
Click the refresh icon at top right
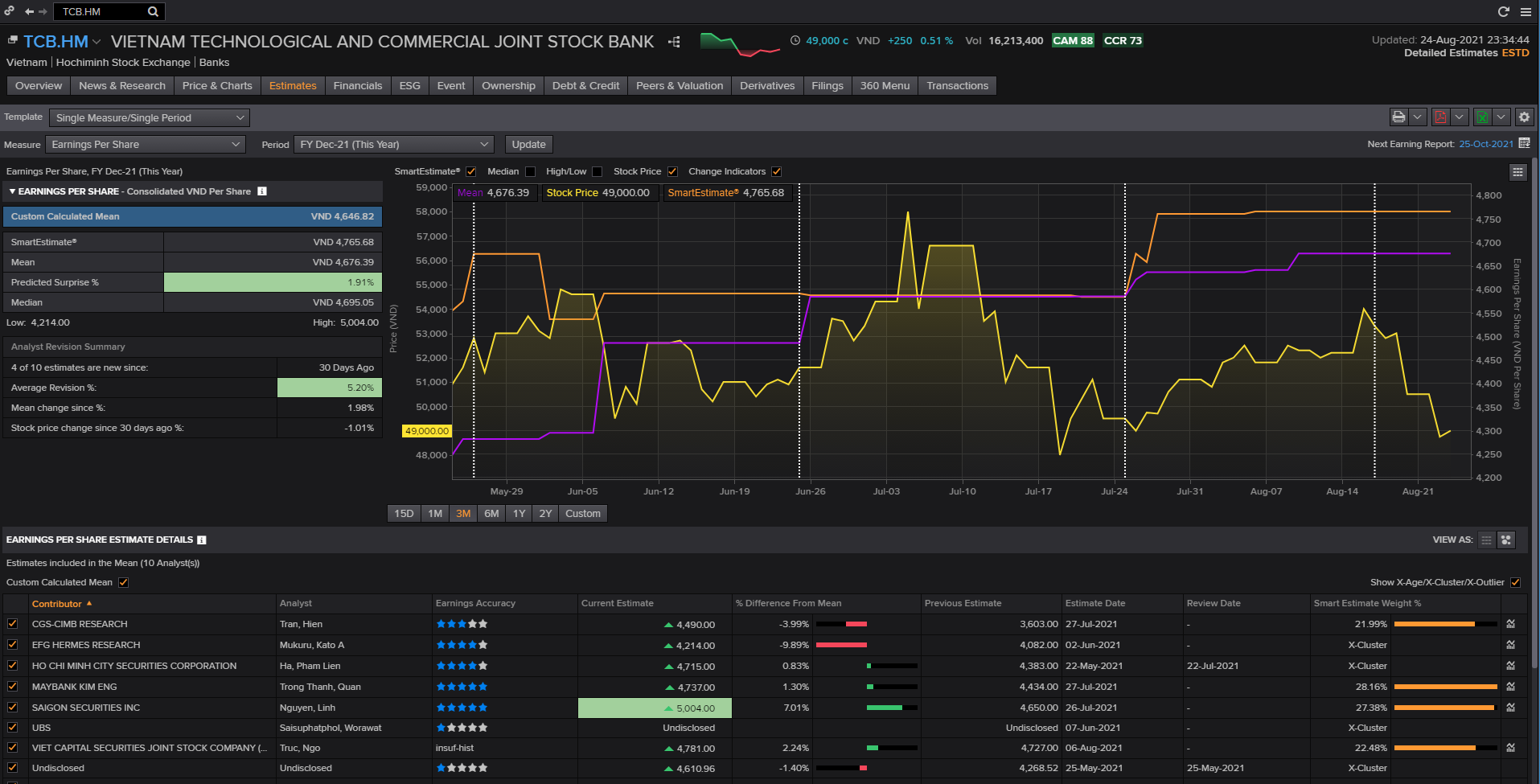pyautogui.click(x=1503, y=11)
